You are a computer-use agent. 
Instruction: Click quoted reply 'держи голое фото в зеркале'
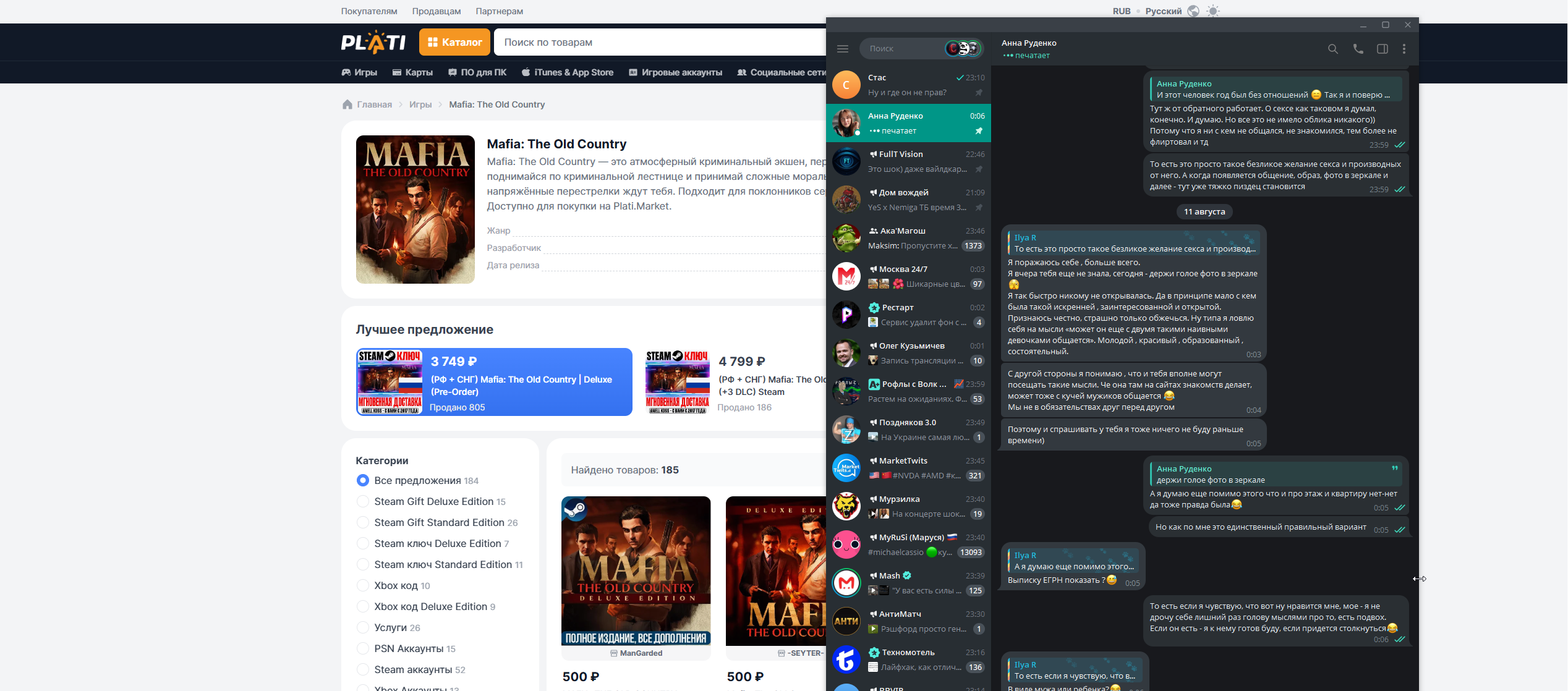[x=1276, y=474]
